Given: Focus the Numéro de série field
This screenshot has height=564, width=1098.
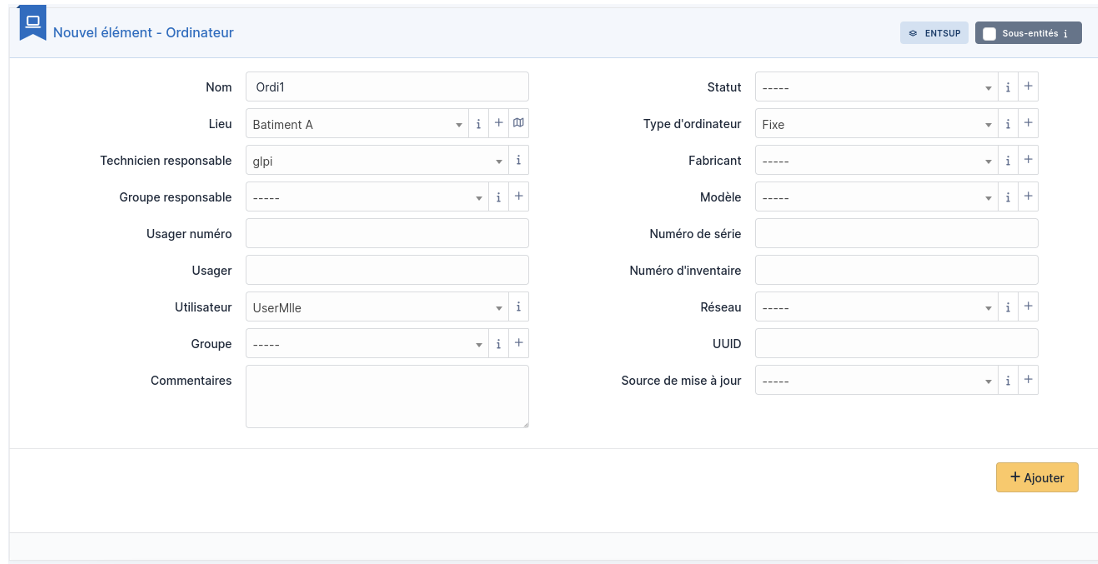Looking at the screenshot, I should click(x=896, y=234).
